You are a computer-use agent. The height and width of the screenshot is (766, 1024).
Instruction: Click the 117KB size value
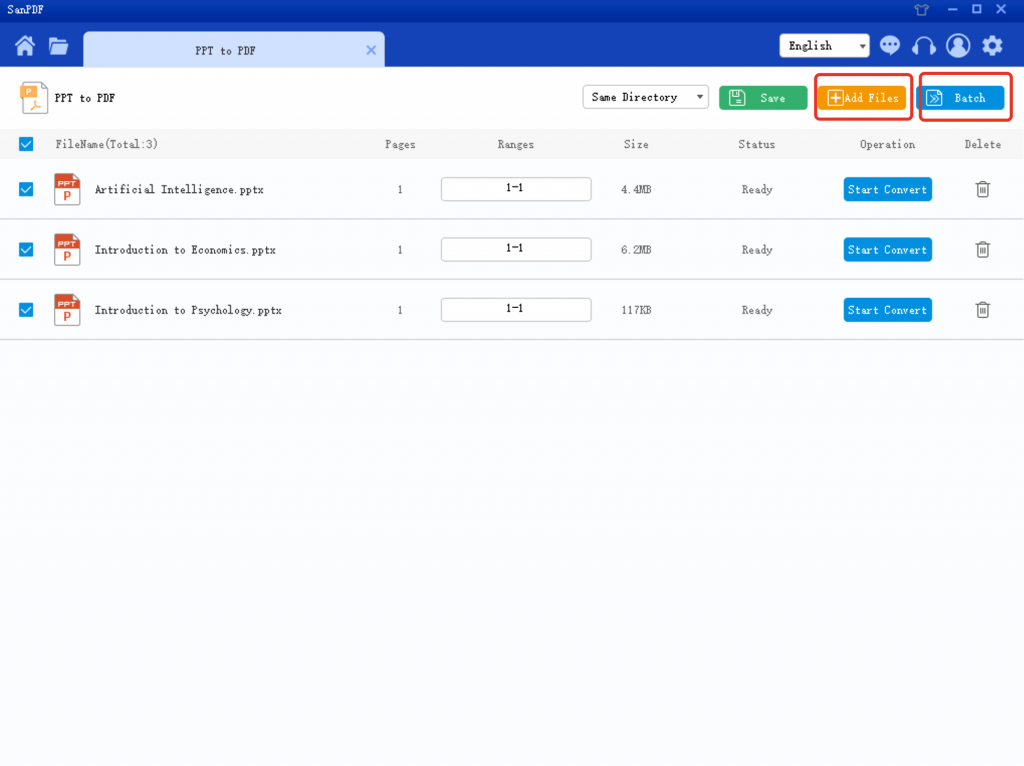636,310
